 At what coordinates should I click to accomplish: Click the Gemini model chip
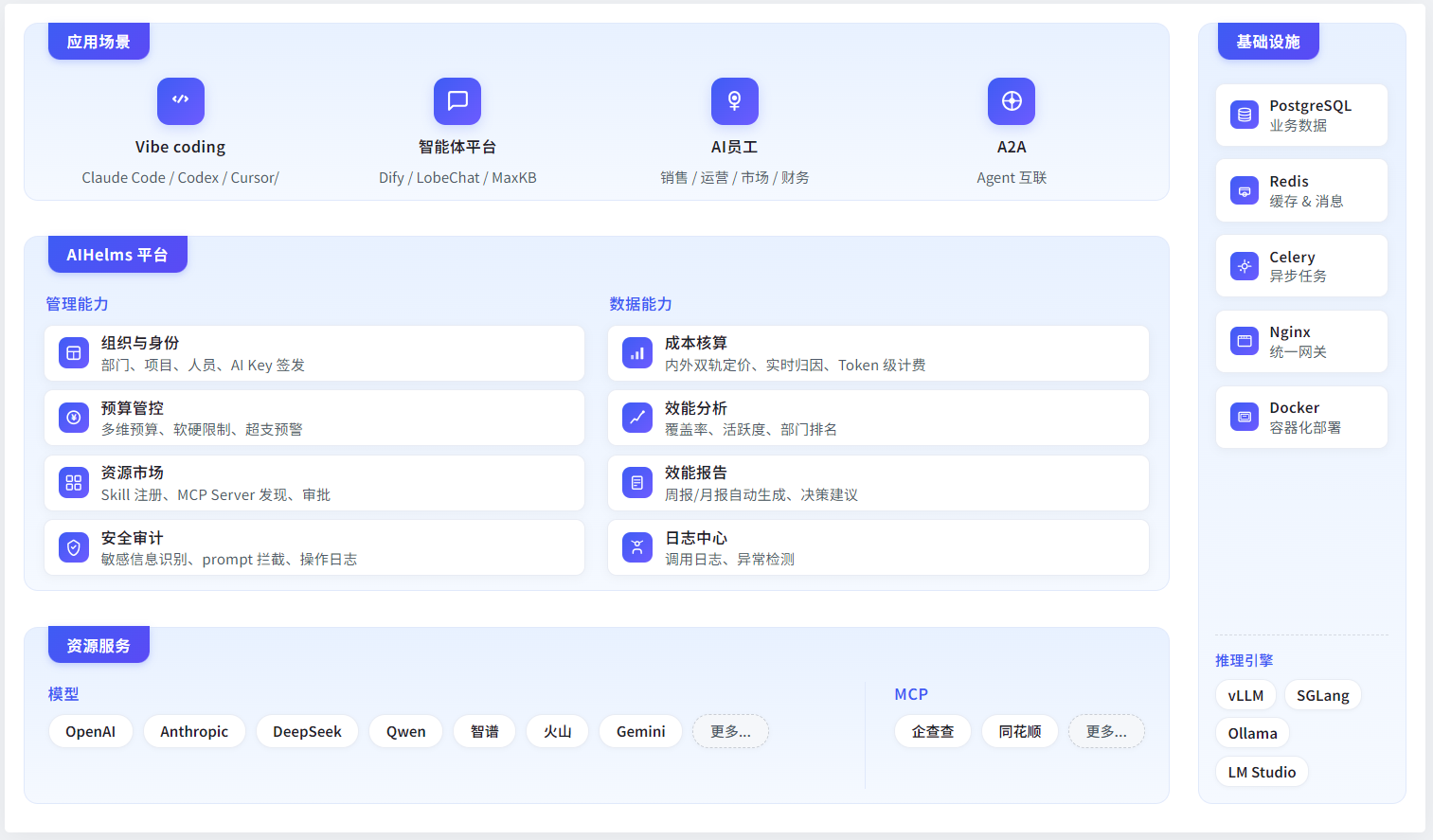[x=641, y=731]
